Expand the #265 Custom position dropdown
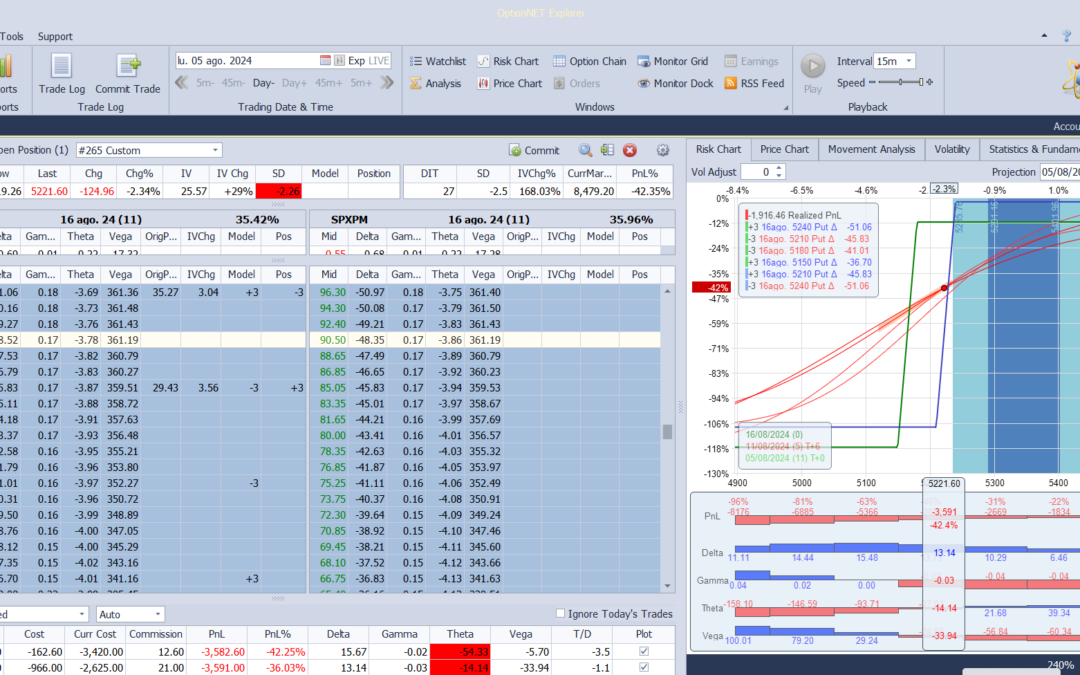Image resolution: width=1080 pixels, height=675 pixels. point(216,150)
